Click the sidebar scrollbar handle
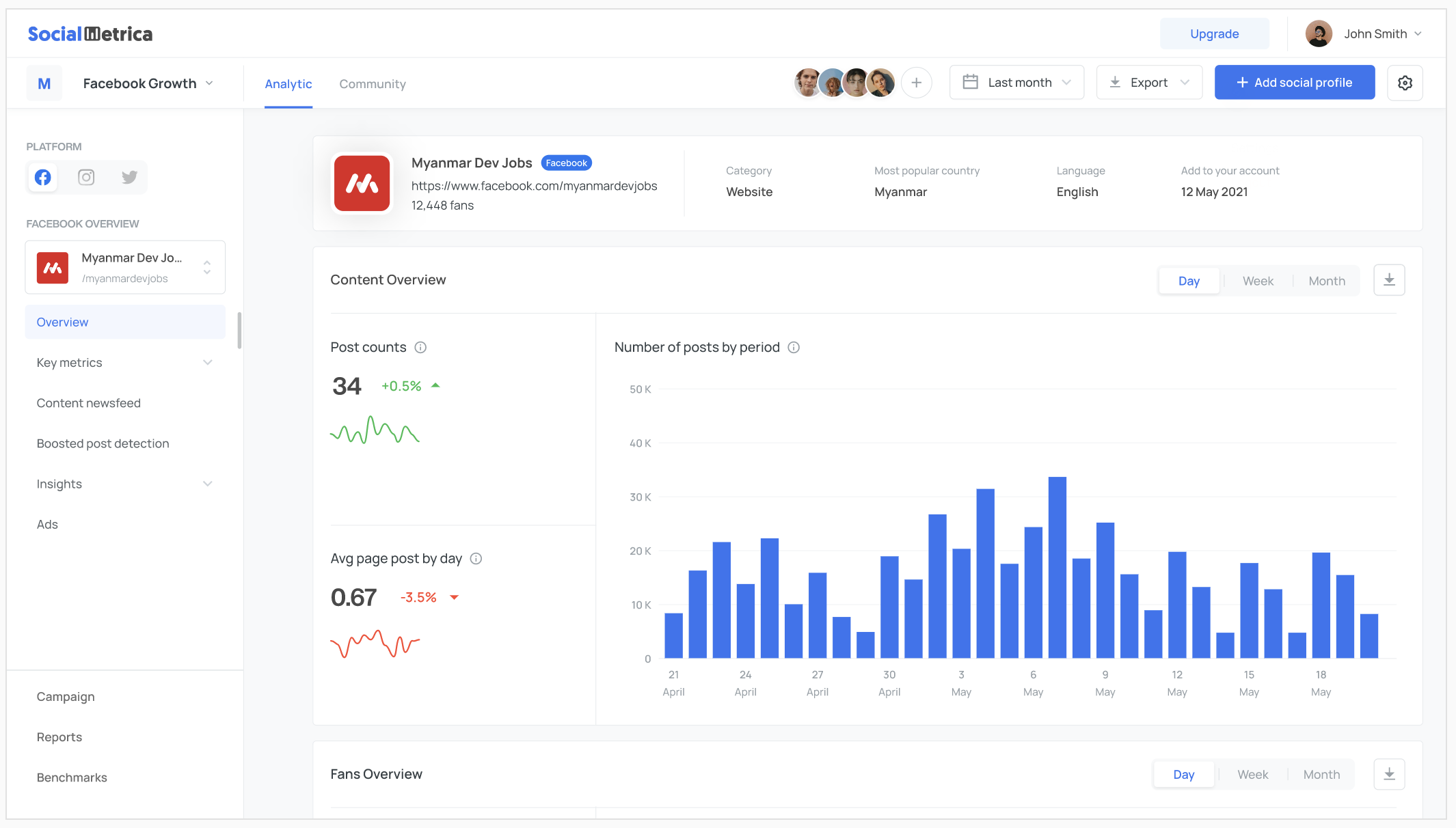 (239, 331)
